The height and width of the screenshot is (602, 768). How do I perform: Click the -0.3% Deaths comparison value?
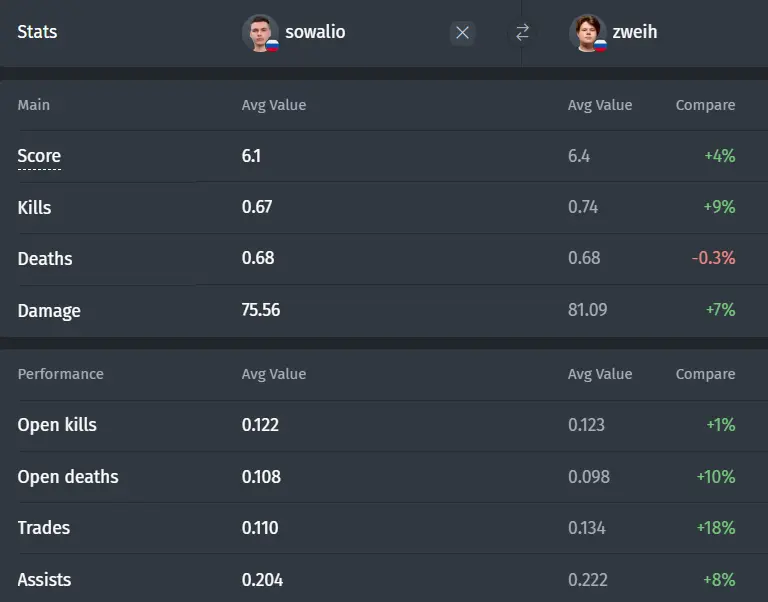713,258
